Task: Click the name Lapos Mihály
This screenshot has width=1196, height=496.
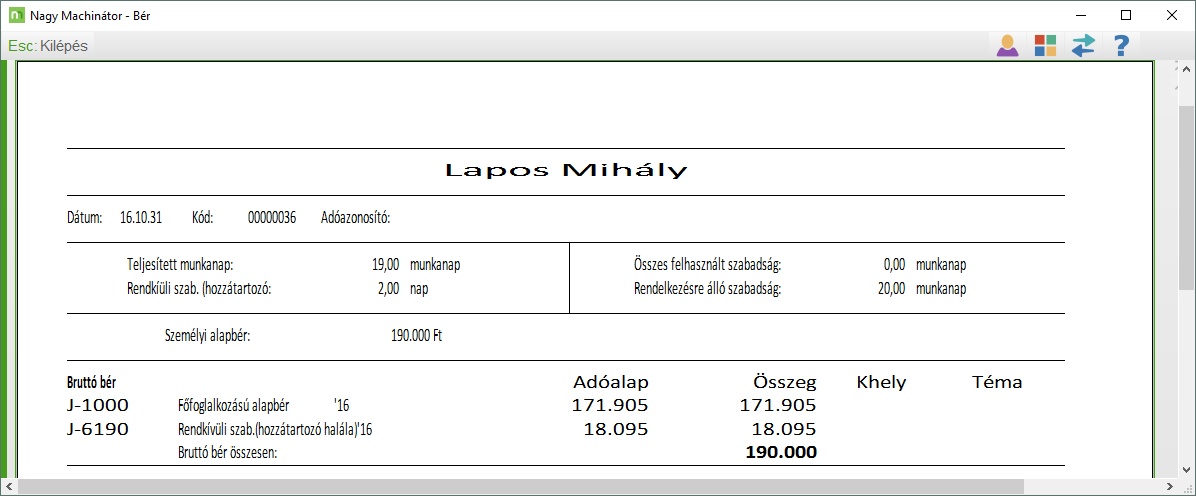Action: 565,170
